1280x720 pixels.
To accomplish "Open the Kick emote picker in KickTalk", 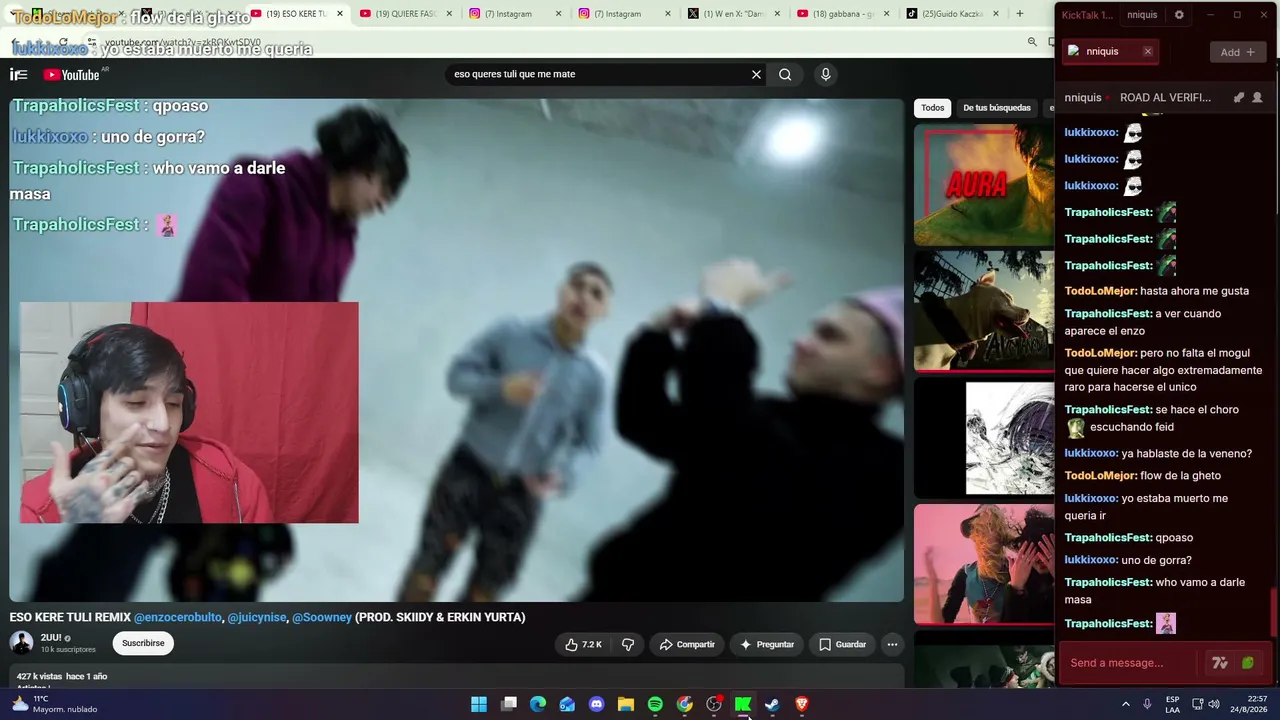I will point(1248,663).
